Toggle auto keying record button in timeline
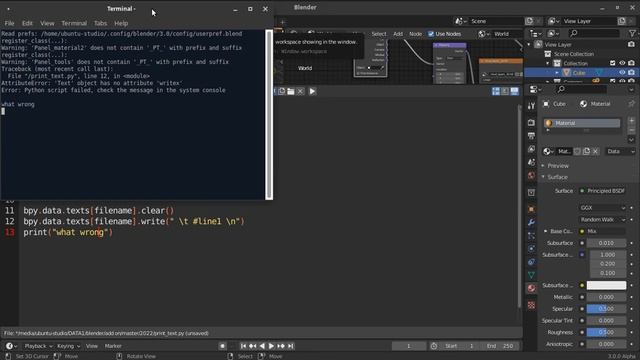Image resolution: width=640 pixels, height=360 pixels. [x=222, y=346]
